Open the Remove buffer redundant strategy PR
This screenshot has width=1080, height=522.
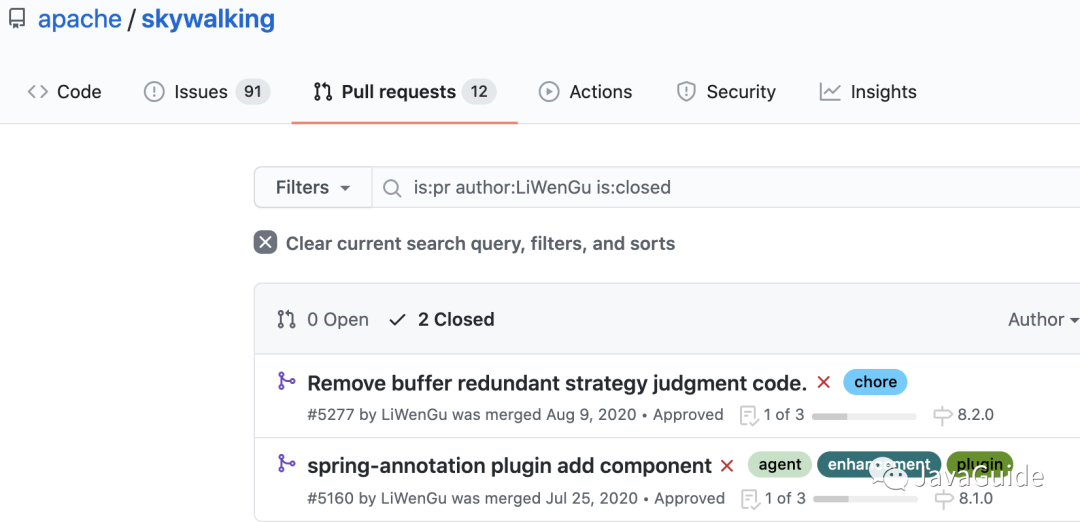click(557, 383)
